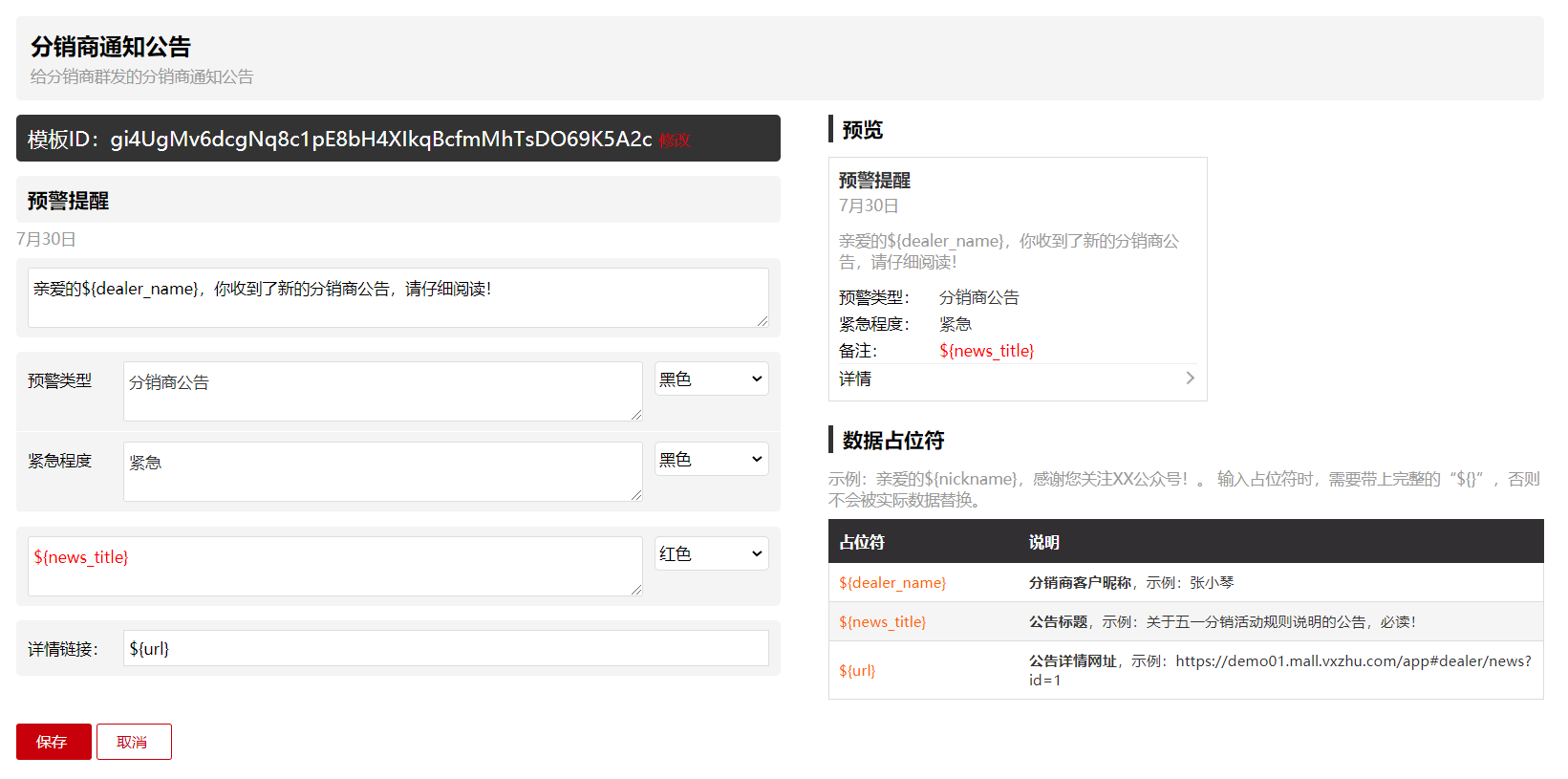The width and height of the screenshot is (1568, 779).
Task: Click the 详情 chevron arrow in preview
Action: (x=1190, y=379)
